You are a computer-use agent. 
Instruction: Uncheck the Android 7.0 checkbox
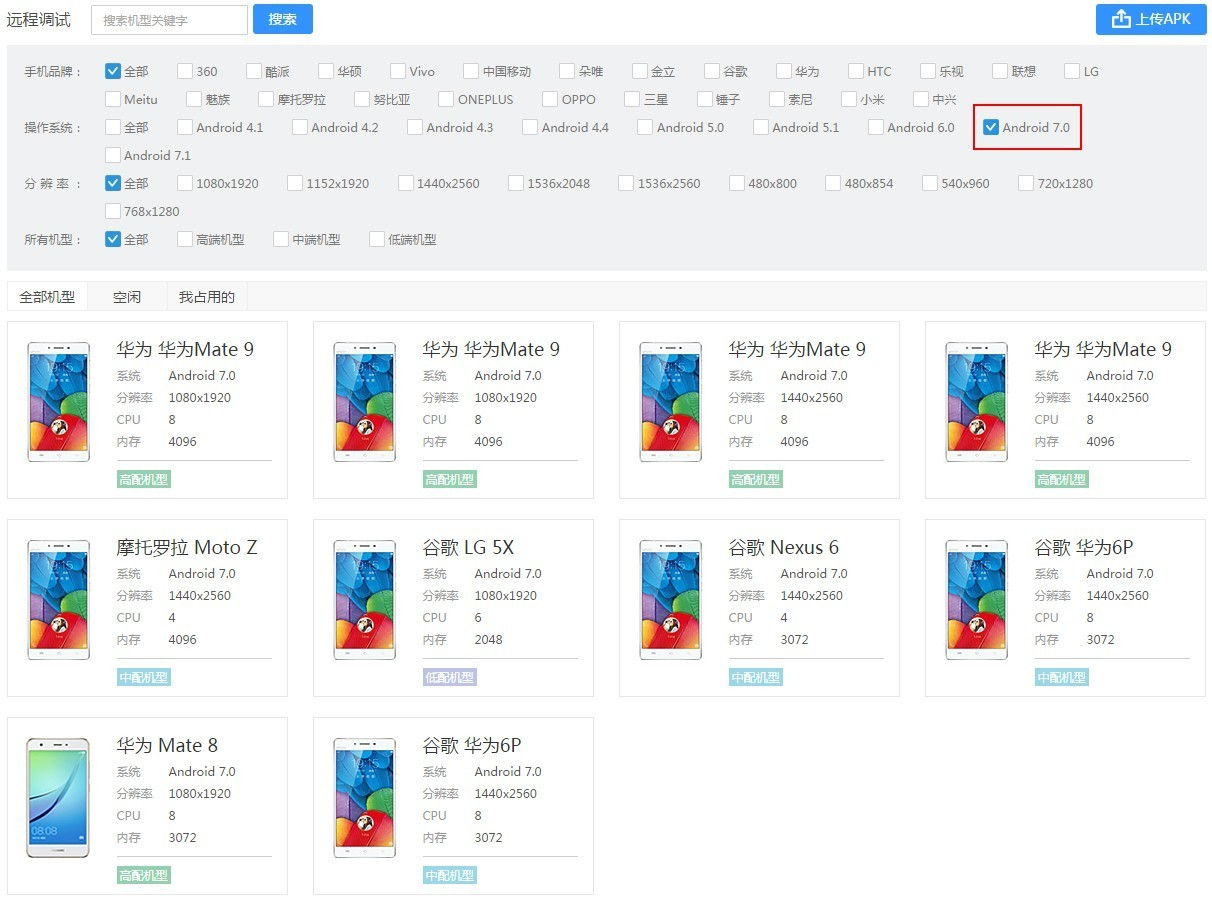pos(991,127)
